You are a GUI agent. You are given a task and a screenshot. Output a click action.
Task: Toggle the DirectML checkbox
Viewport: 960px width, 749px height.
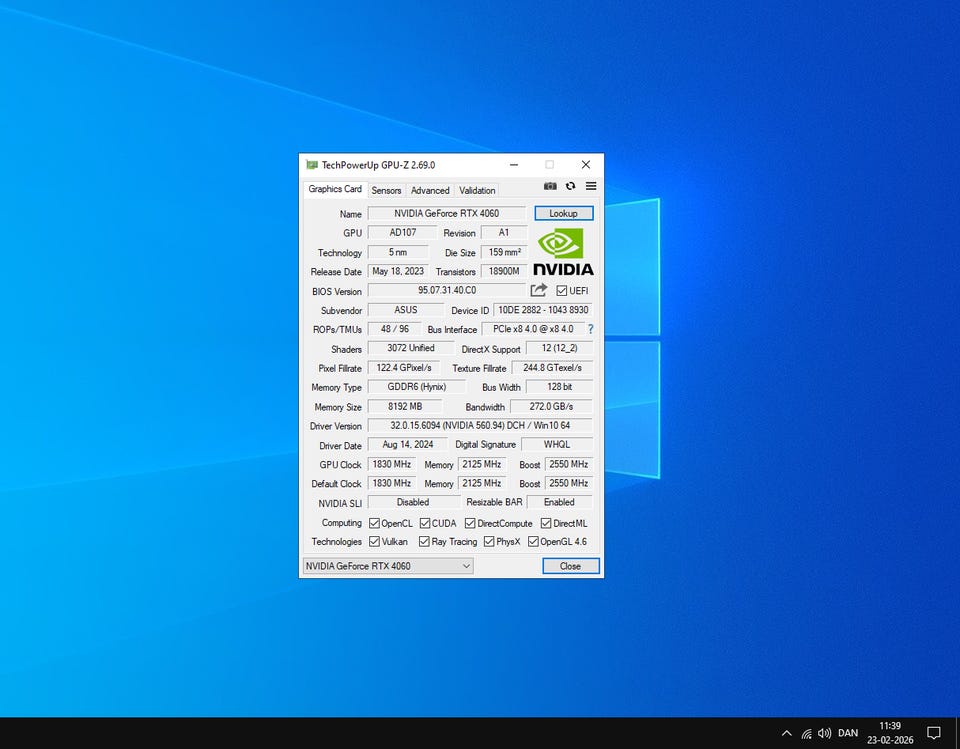click(x=546, y=523)
